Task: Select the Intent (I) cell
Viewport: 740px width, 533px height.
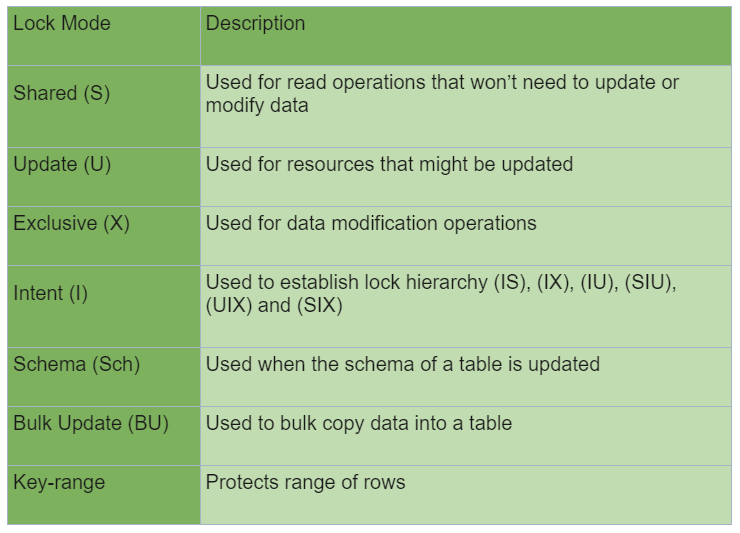Action: click(104, 307)
